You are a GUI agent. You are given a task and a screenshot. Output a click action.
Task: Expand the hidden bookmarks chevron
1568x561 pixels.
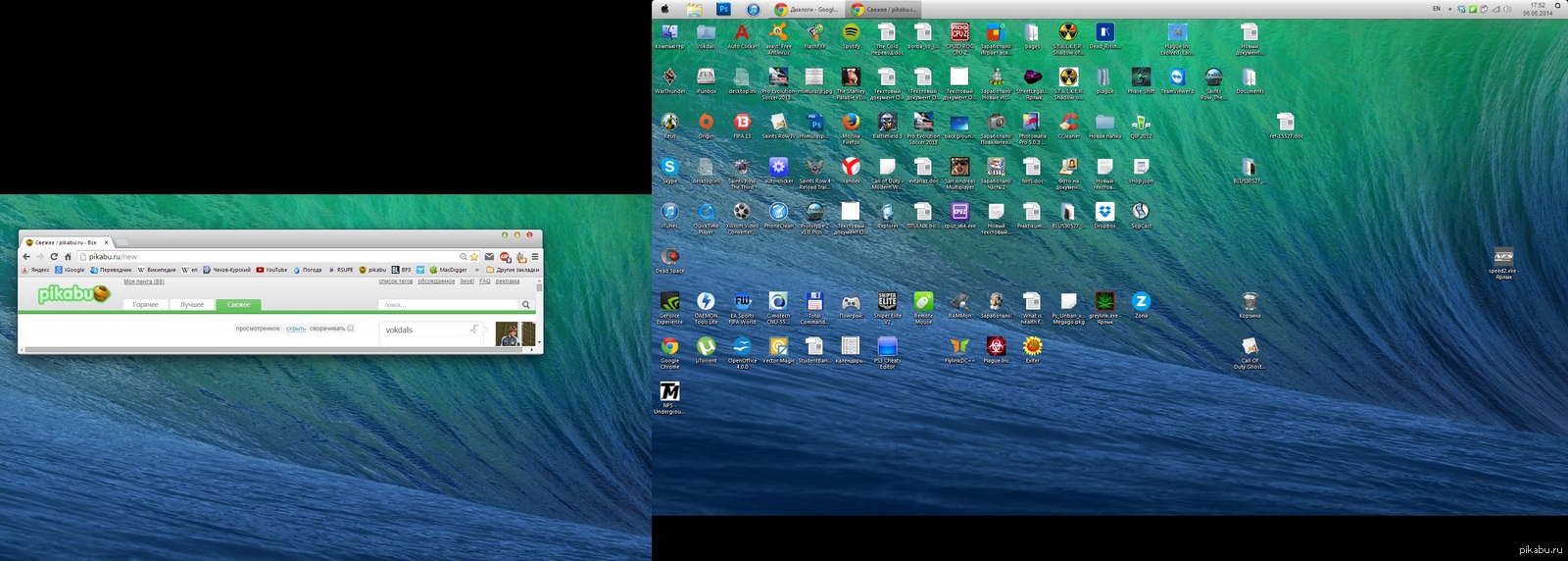(477, 270)
